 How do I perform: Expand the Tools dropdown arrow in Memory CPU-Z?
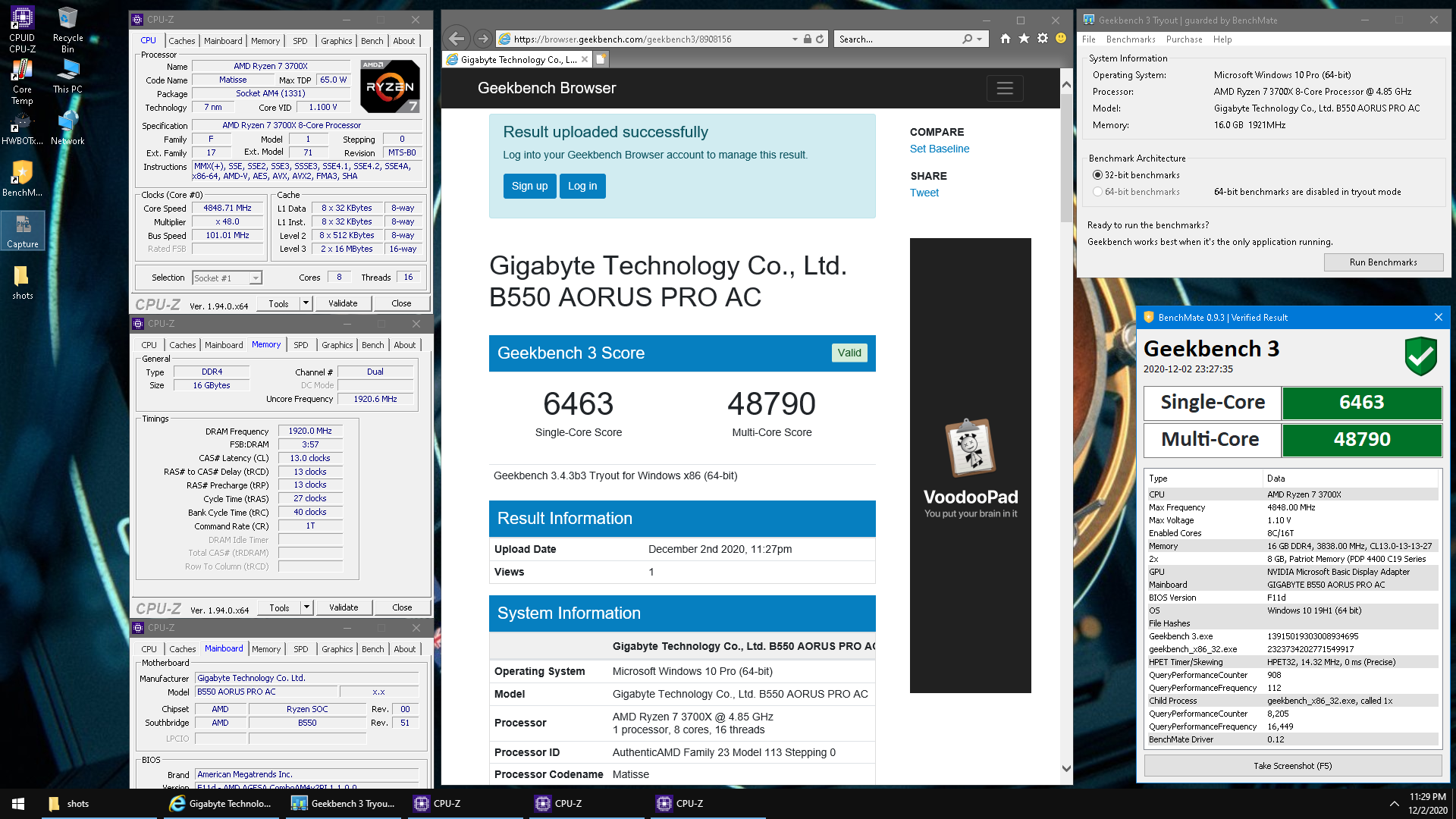(x=306, y=607)
